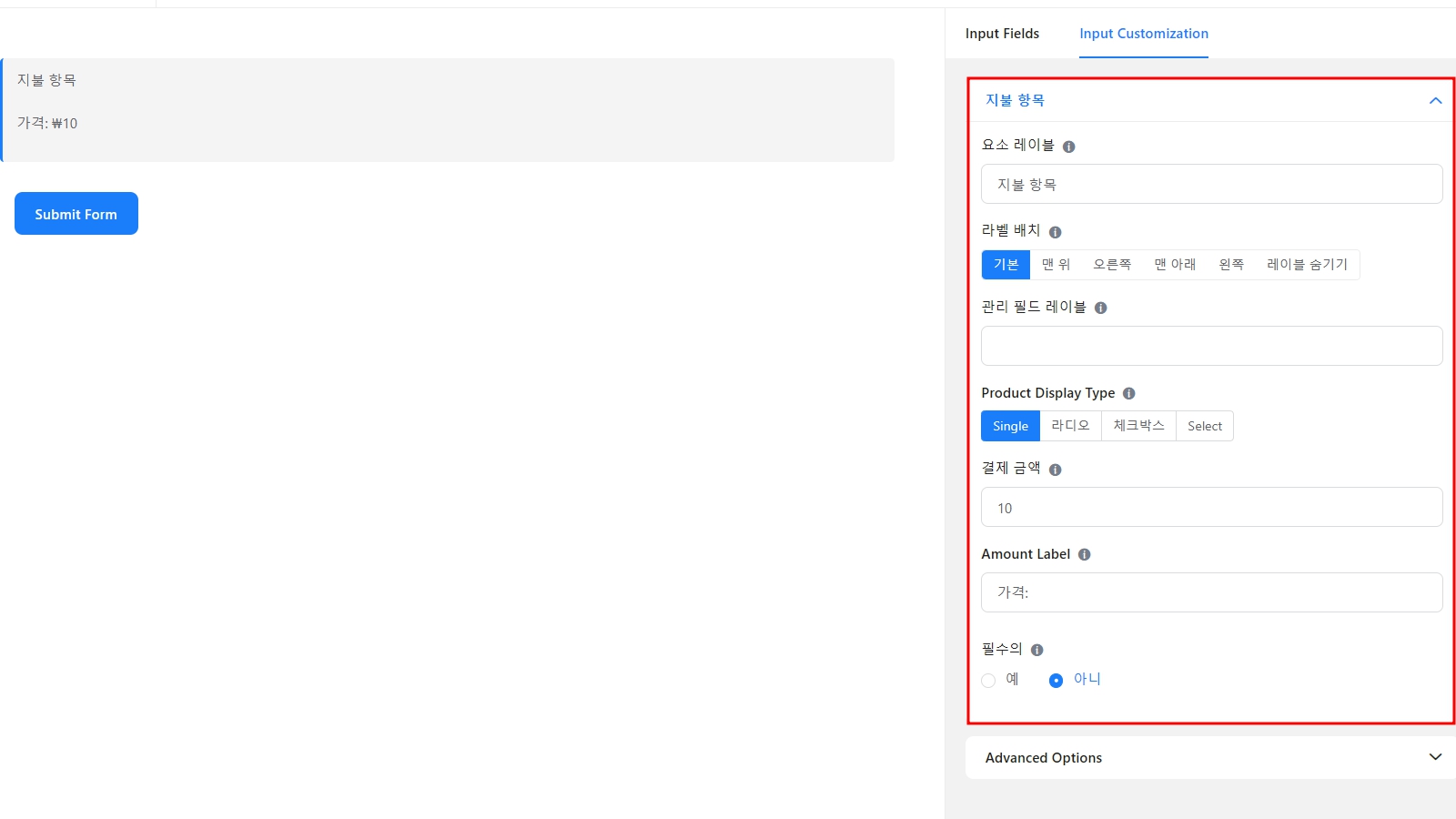Choose 체크박스 product display type
1456x819 pixels.
1138,426
